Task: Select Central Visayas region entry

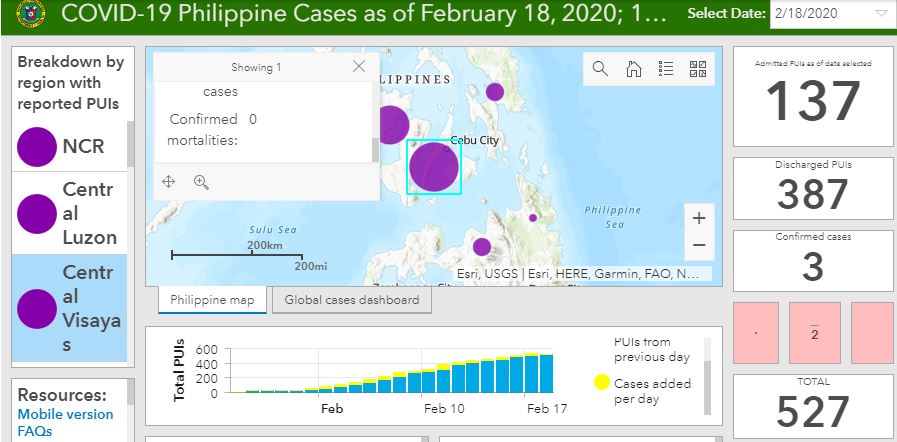Action: pos(68,308)
